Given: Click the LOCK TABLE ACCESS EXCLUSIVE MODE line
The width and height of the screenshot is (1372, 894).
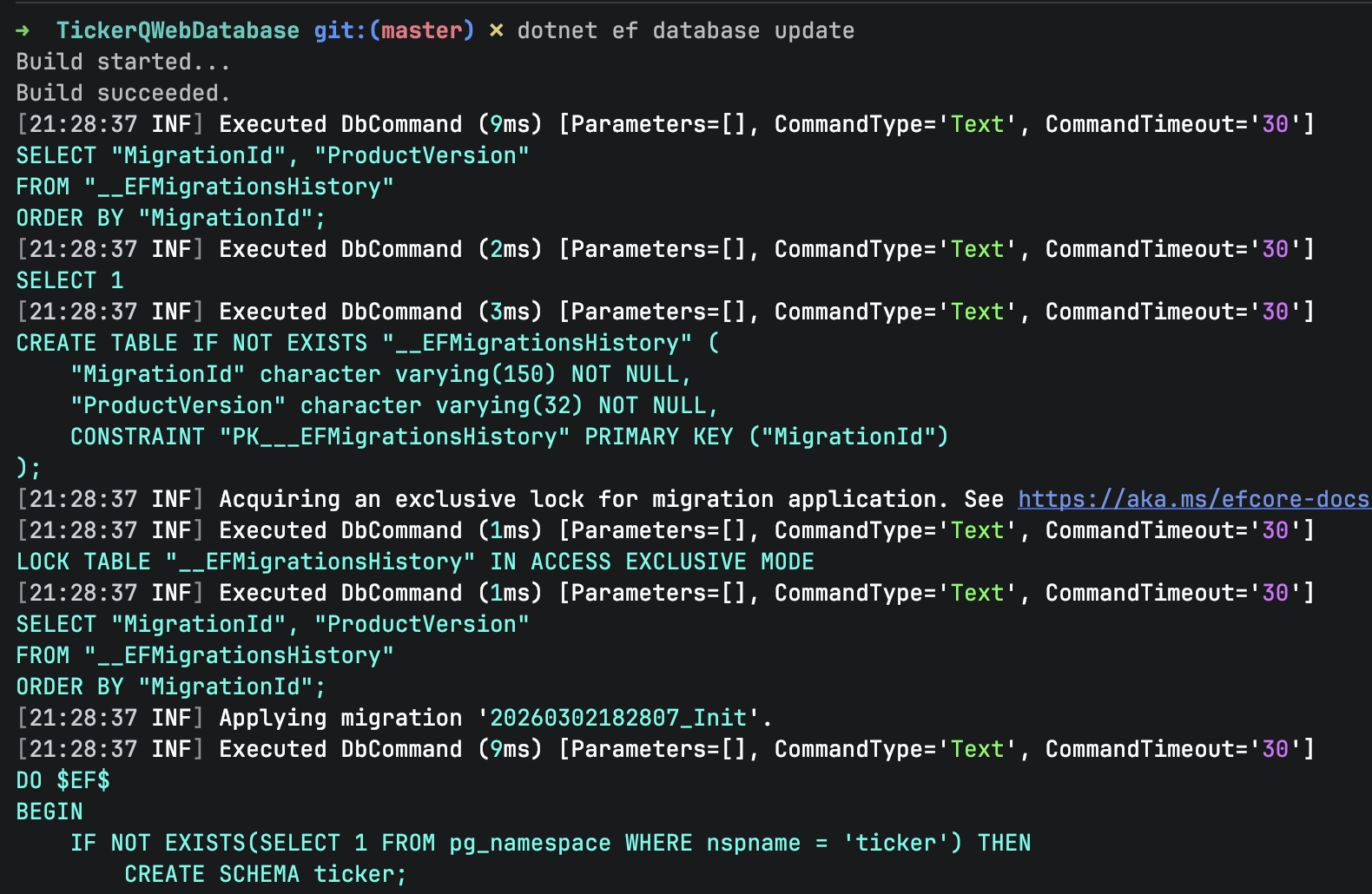Looking at the screenshot, I should [415, 562].
